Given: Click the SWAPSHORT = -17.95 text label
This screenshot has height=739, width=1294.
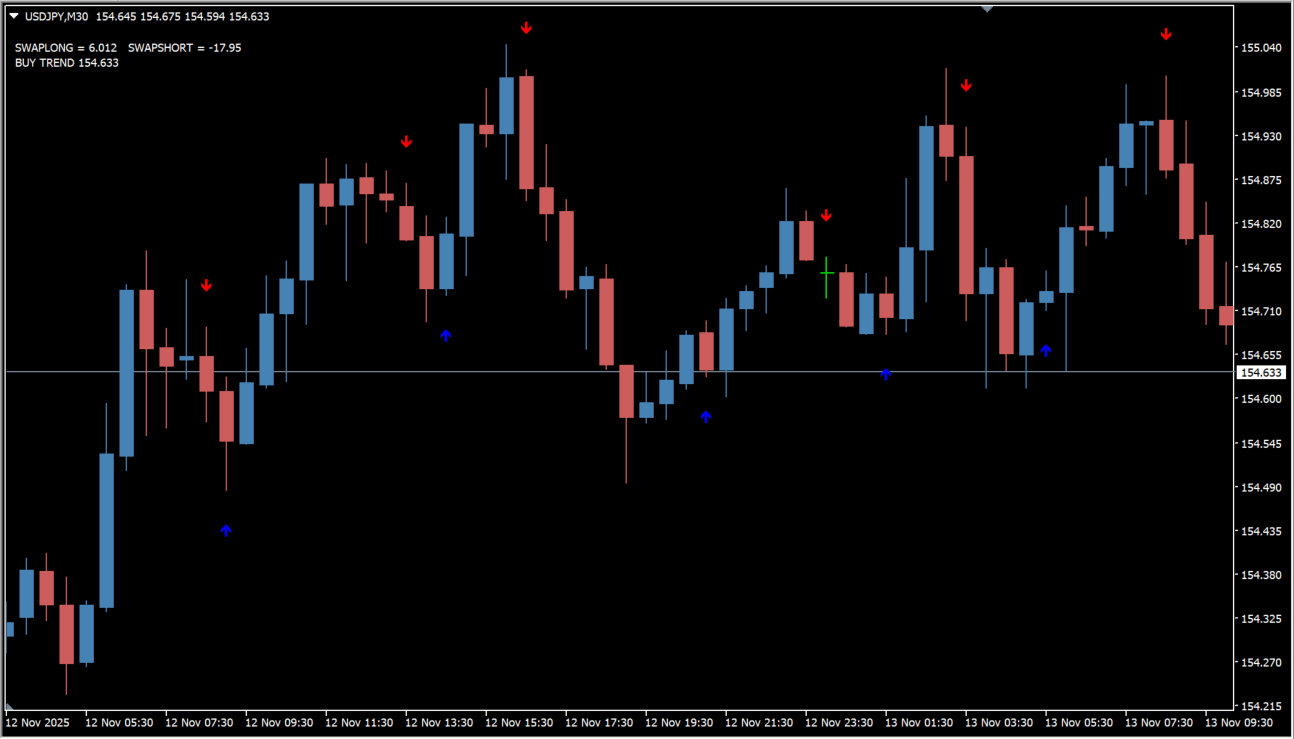Looking at the screenshot, I should (184, 47).
